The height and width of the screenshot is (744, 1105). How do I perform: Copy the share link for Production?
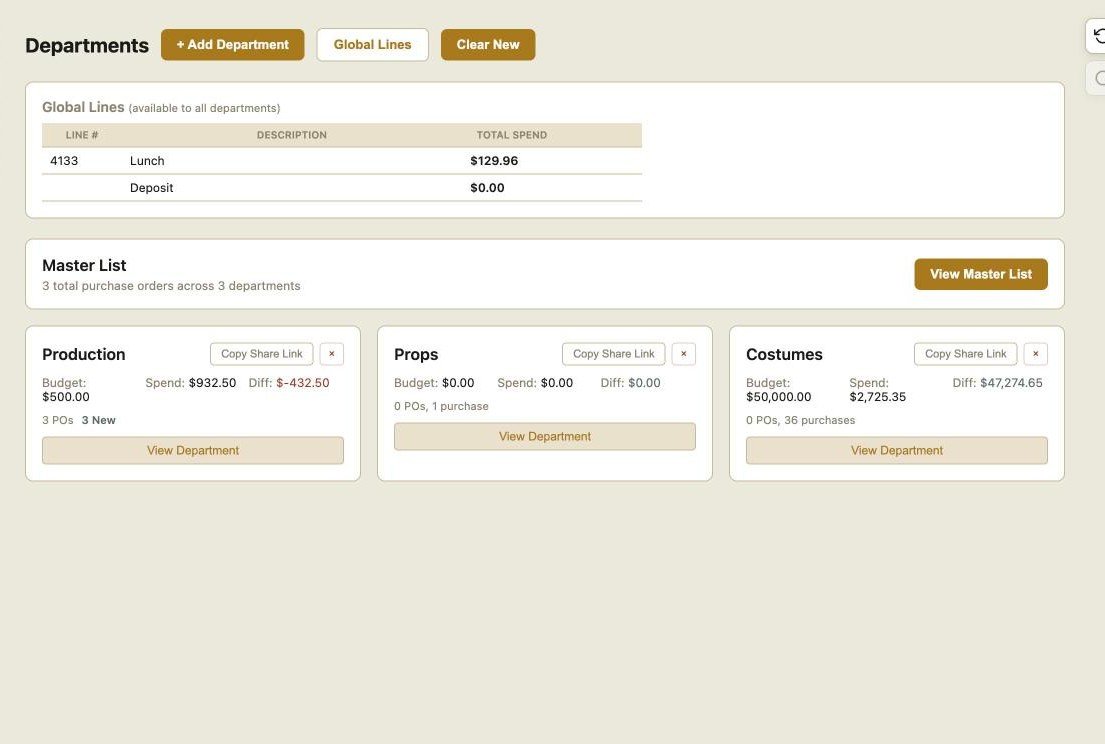tap(261, 354)
